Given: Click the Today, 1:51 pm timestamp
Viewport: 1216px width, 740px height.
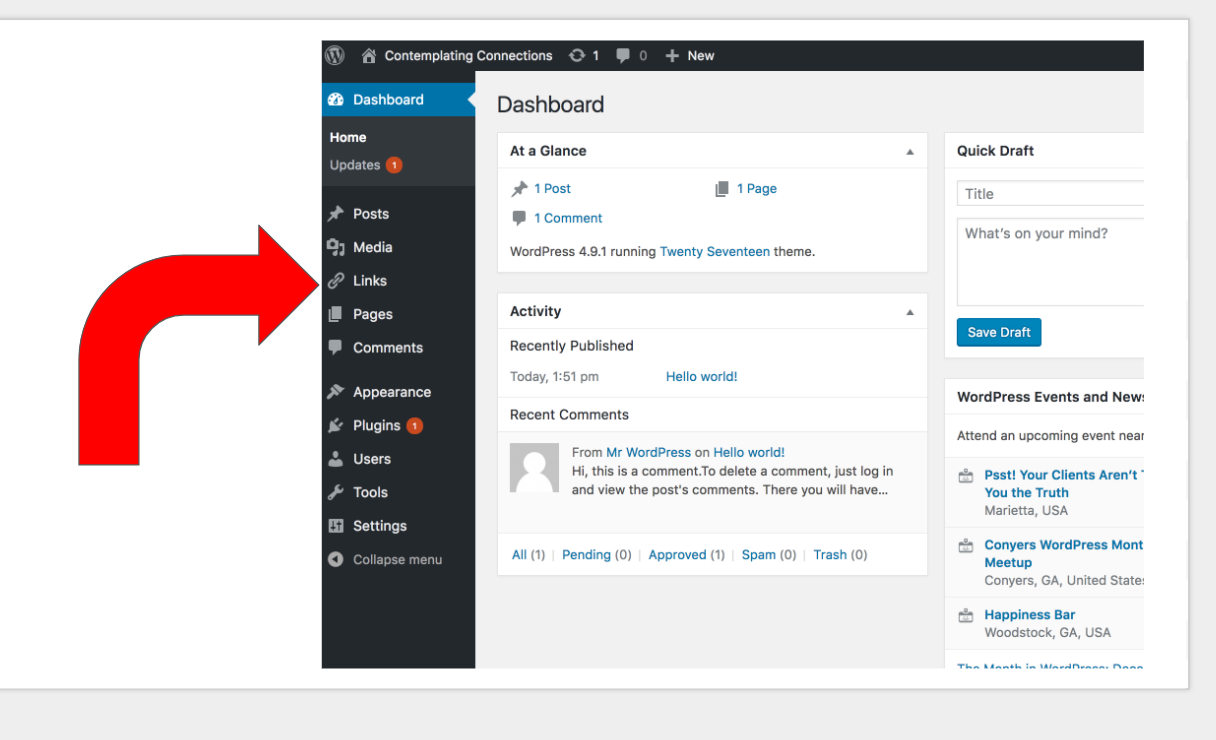Looking at the screenshot, I should coord(554,377).
